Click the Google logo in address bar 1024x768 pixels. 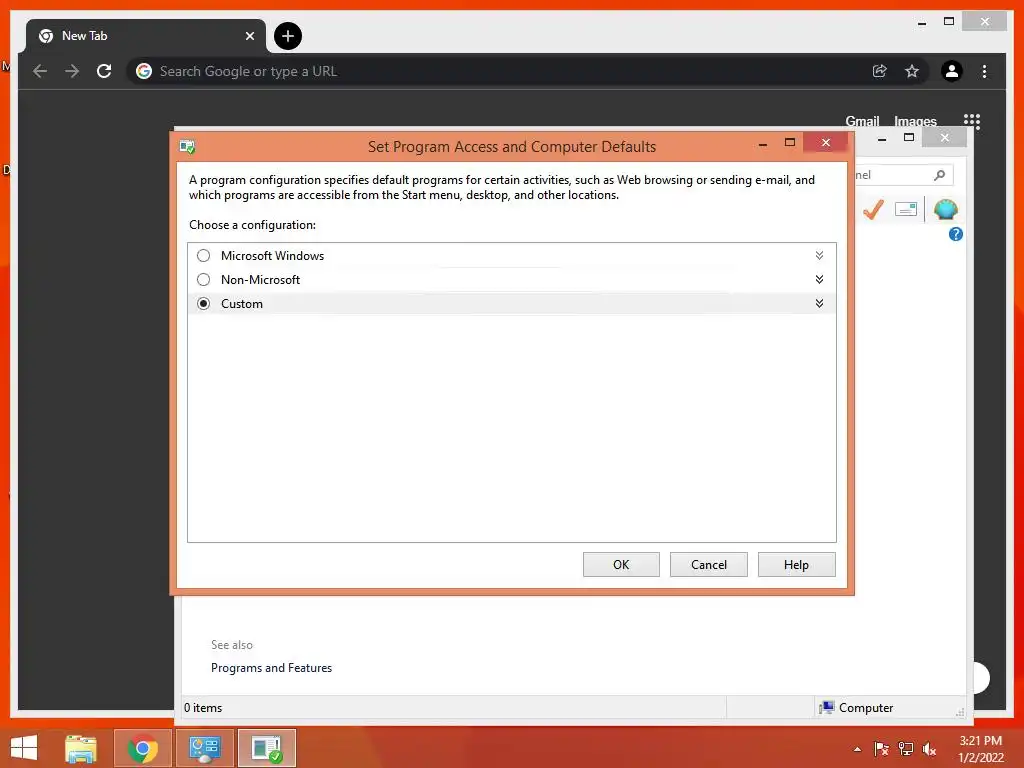click(x=144, y=71)
